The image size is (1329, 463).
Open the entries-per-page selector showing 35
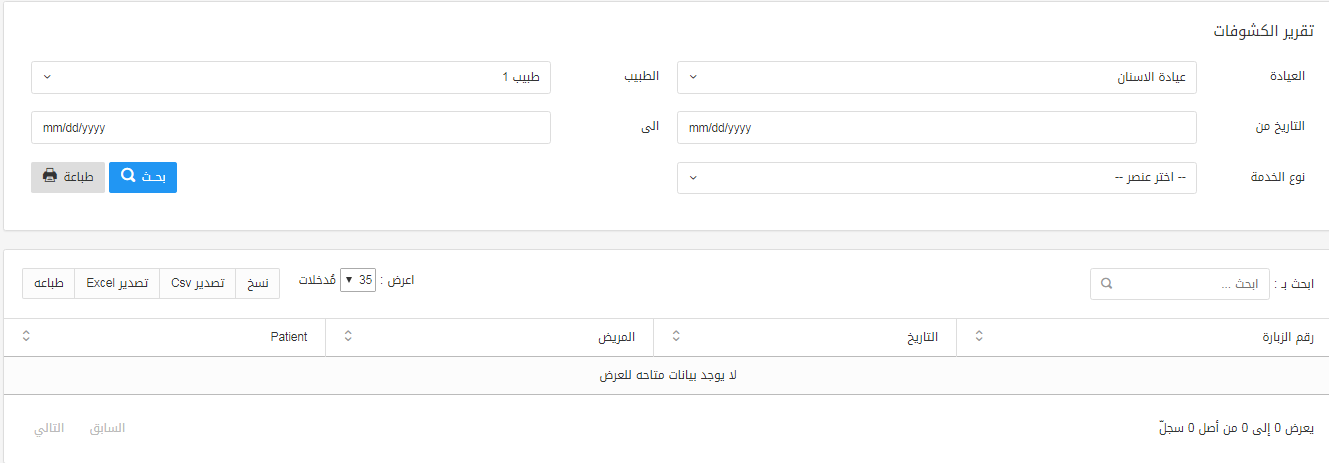coord(358,280)
